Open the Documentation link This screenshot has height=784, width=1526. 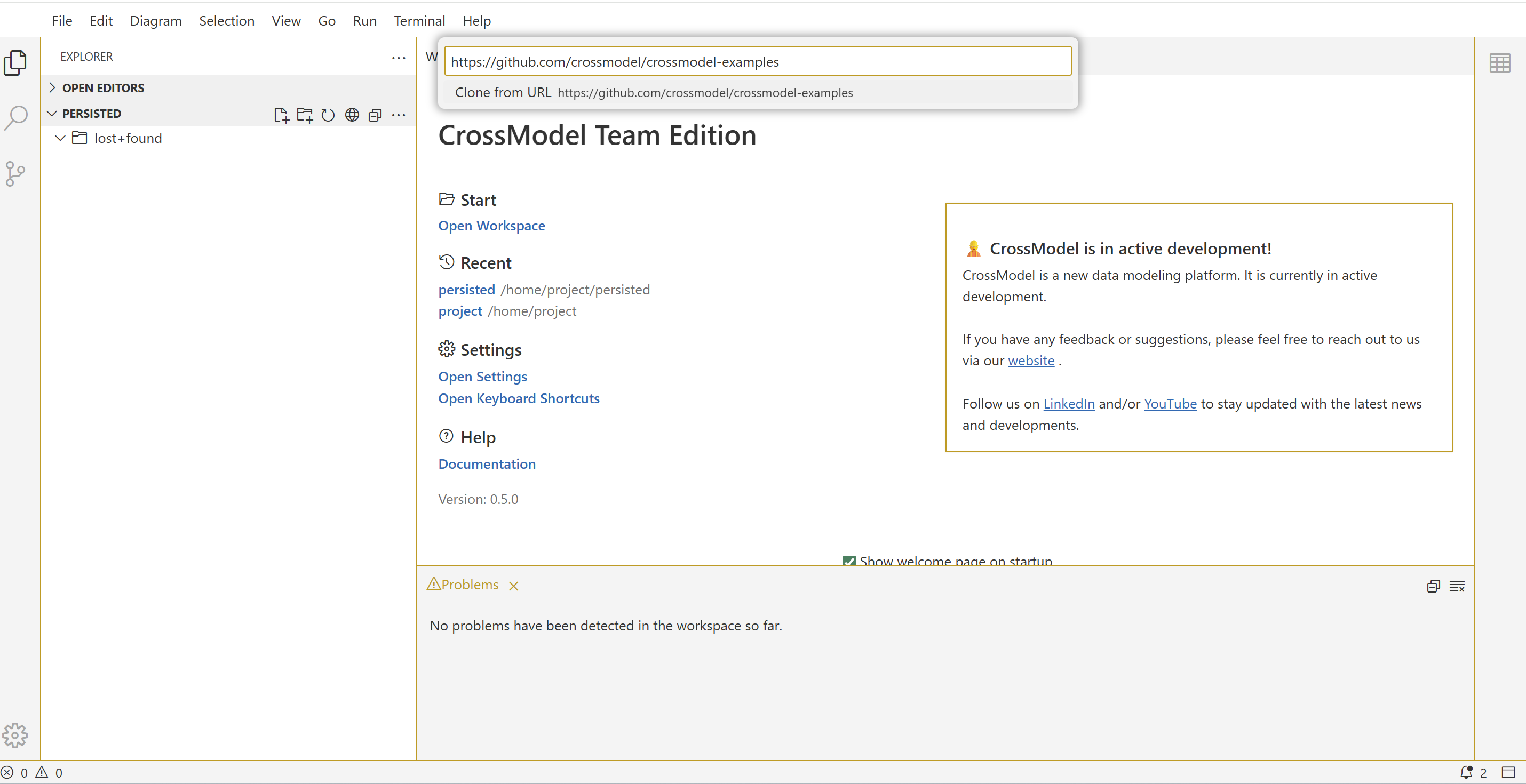487,463
